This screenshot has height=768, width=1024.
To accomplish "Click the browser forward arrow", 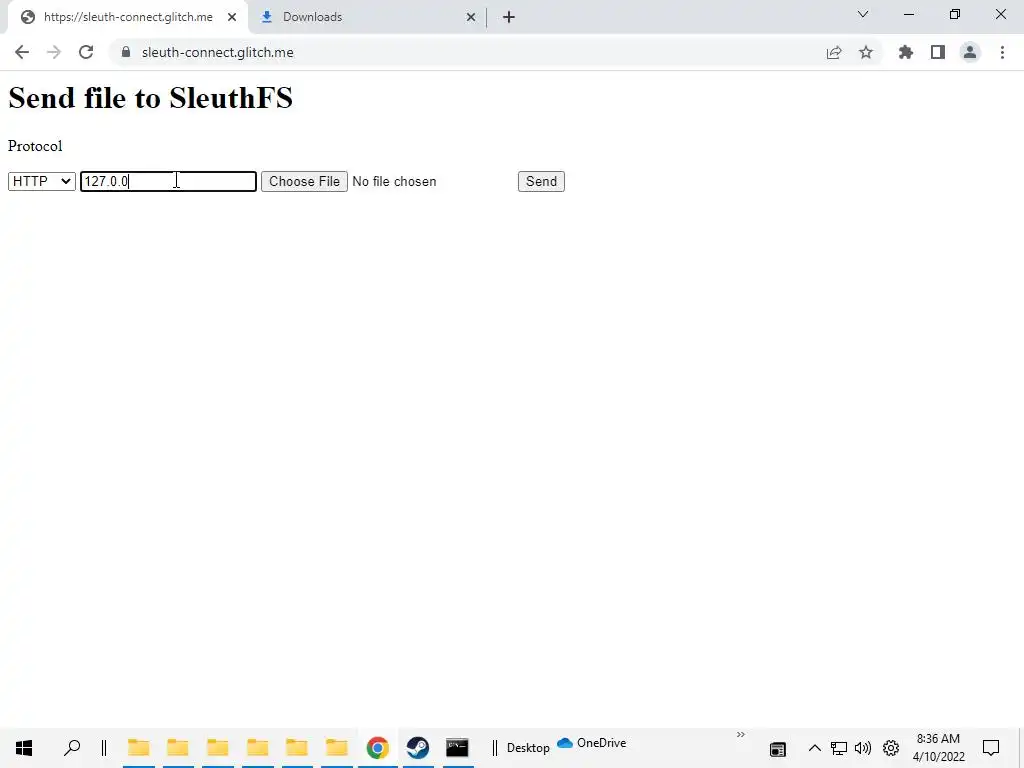I will click(x=54, y=52).
